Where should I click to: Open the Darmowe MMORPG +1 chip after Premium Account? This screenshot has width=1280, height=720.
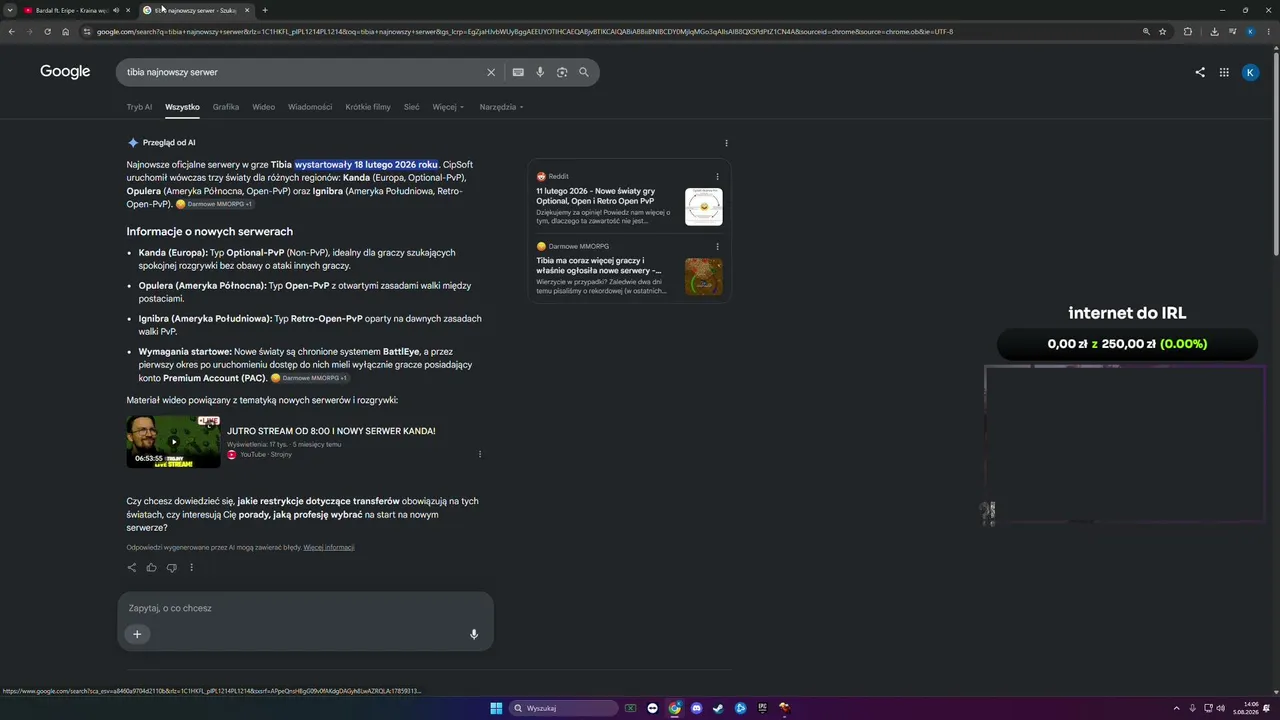click(310, 378)
